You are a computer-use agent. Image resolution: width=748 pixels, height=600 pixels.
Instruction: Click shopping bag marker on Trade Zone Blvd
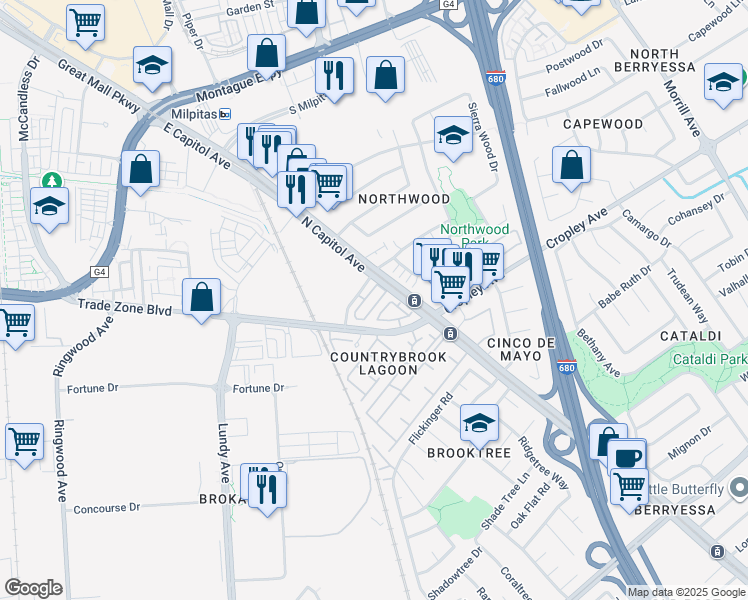coord(201,297)
